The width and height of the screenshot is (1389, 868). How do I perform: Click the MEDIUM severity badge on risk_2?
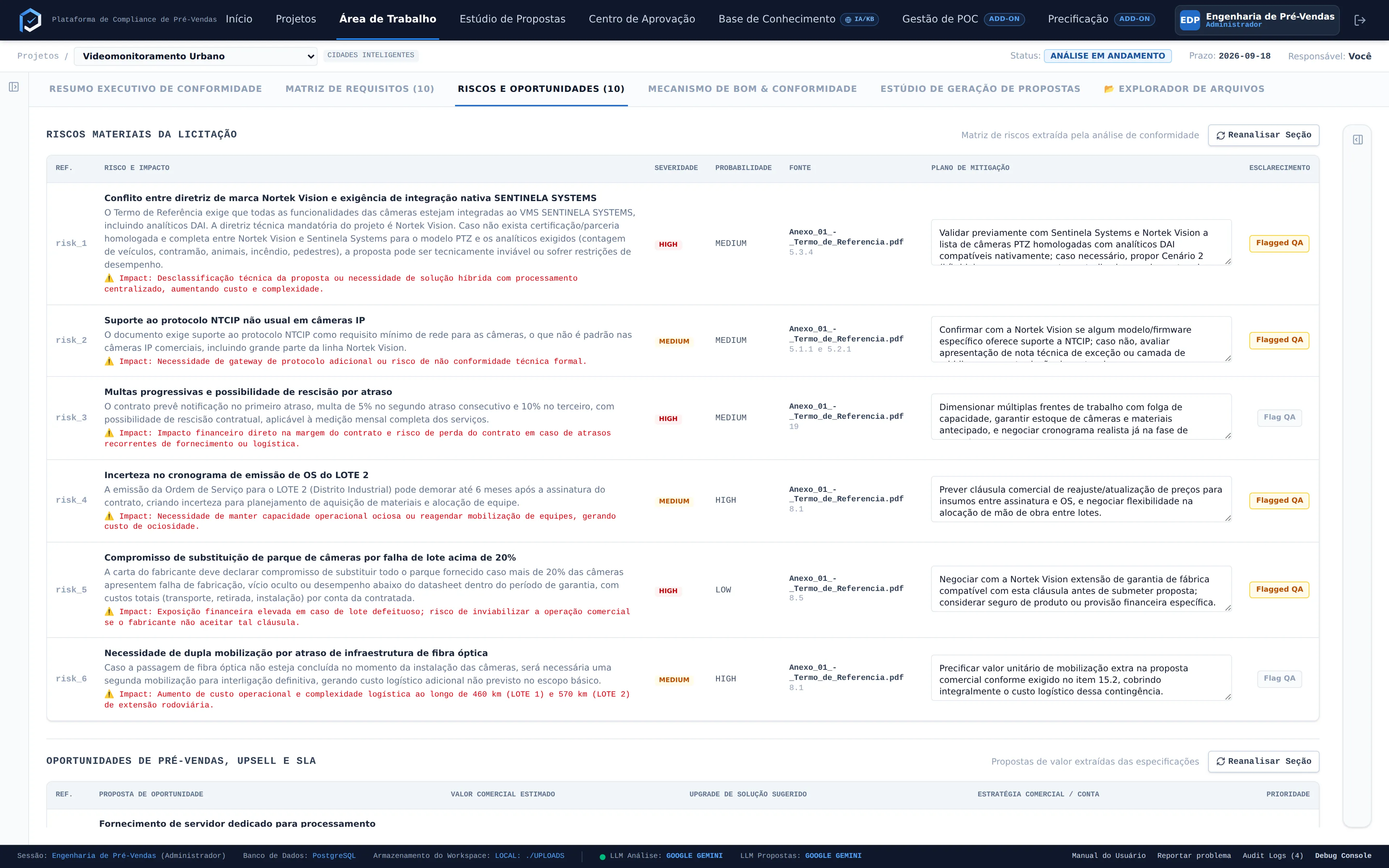pyautogui.click(x=674, y=341)
